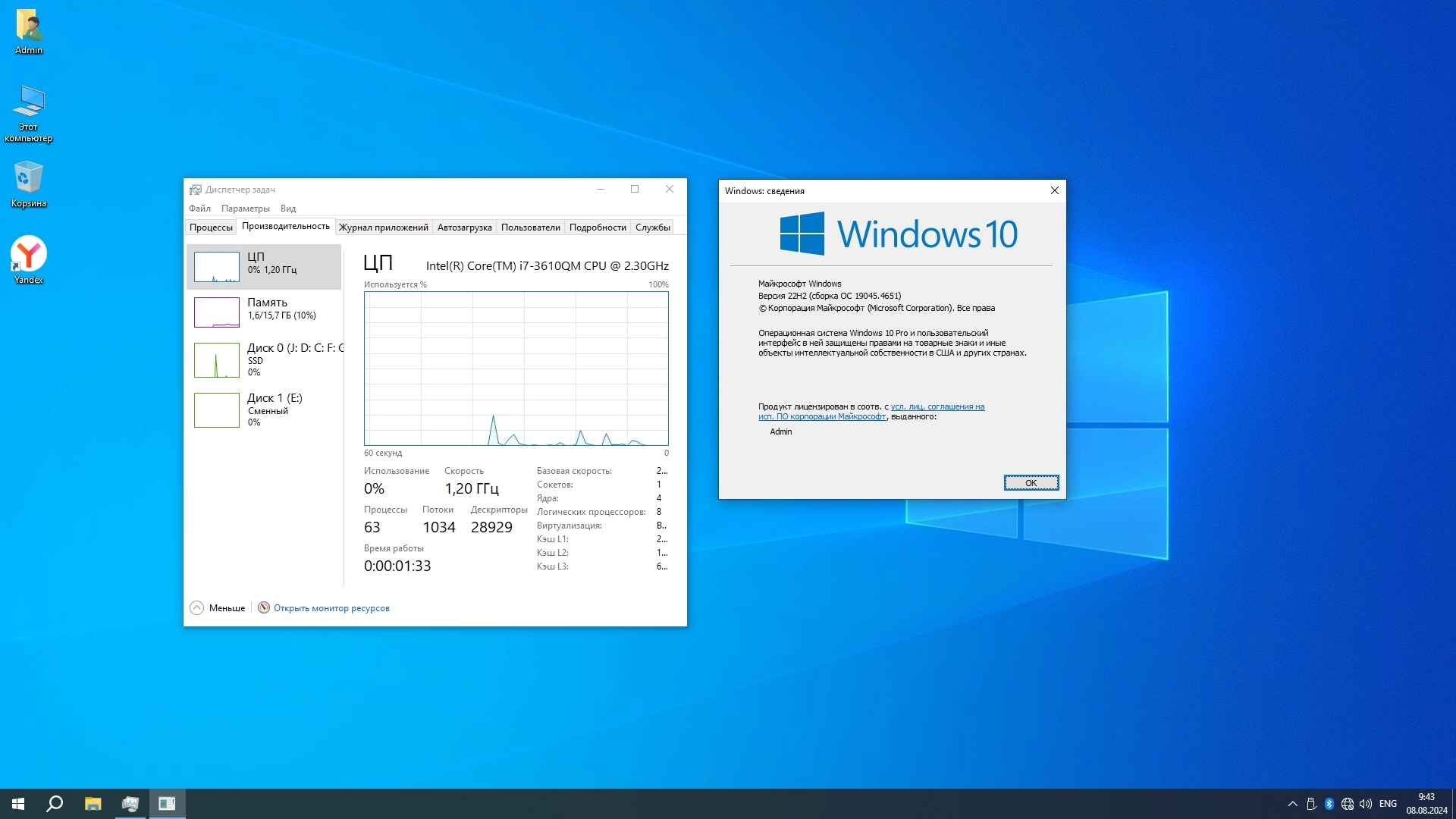Open the Recycle Bin (Корзина) icon

point(29,182)
